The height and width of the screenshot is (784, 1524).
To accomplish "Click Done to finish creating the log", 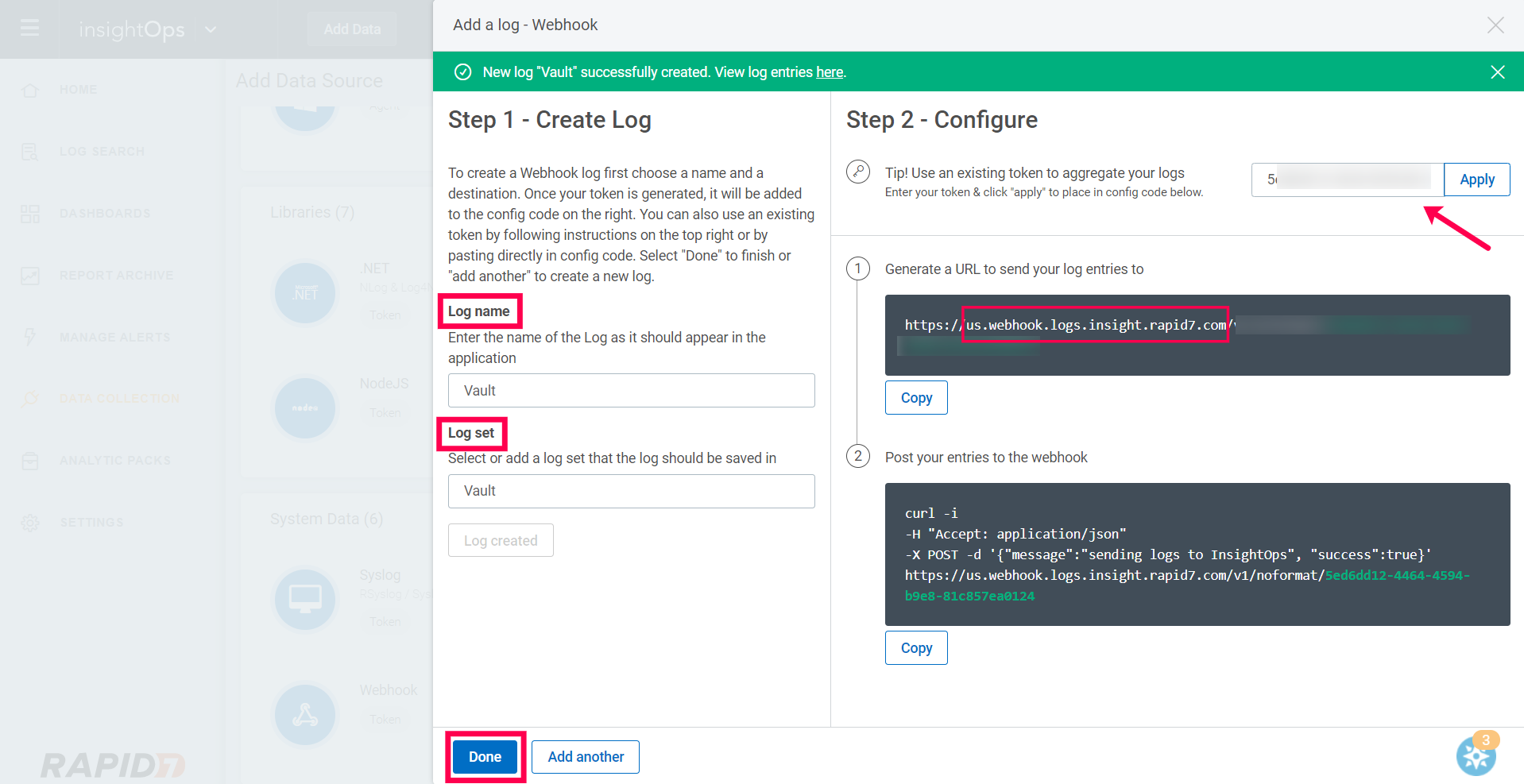I will click(484, 756).
